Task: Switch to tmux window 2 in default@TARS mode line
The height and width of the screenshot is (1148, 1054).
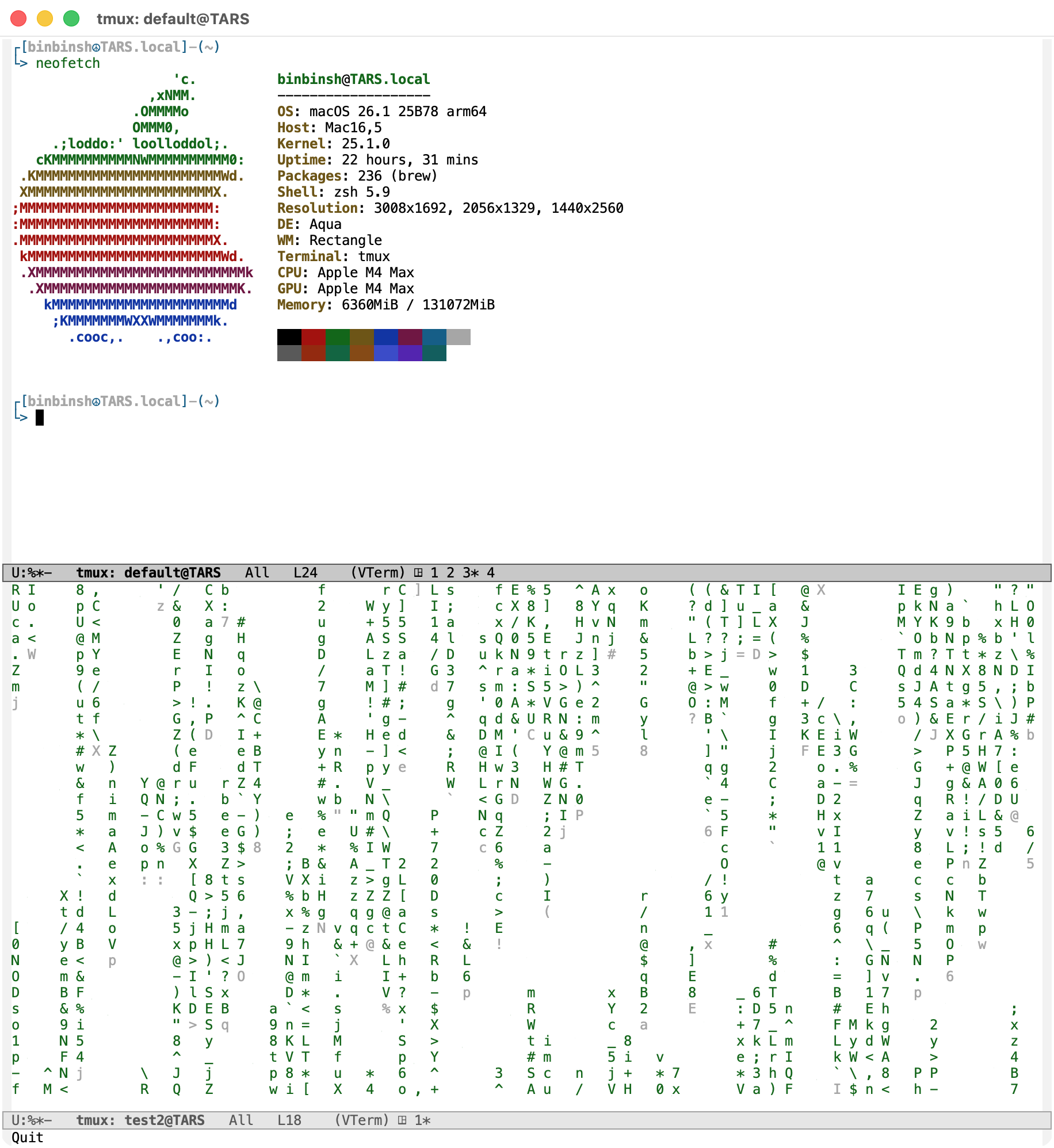Action: pyautogui.click(x=450, y=573)
